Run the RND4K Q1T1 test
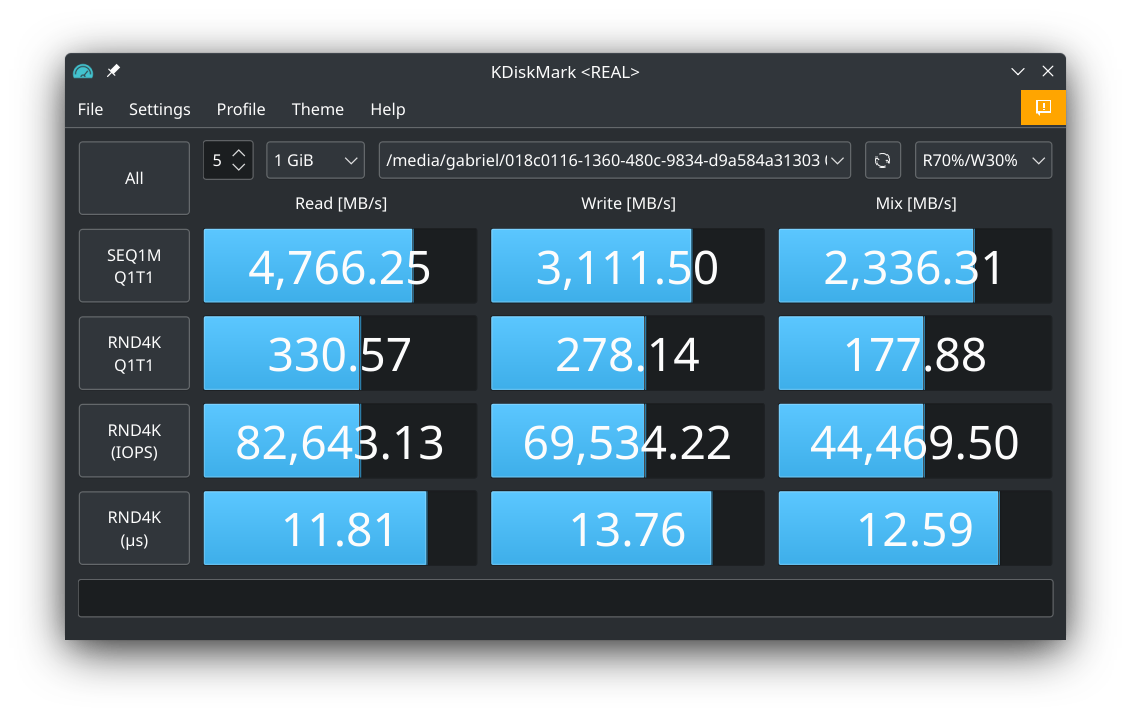This screenshot has height=717, width=1131. [x=134, y=353]
